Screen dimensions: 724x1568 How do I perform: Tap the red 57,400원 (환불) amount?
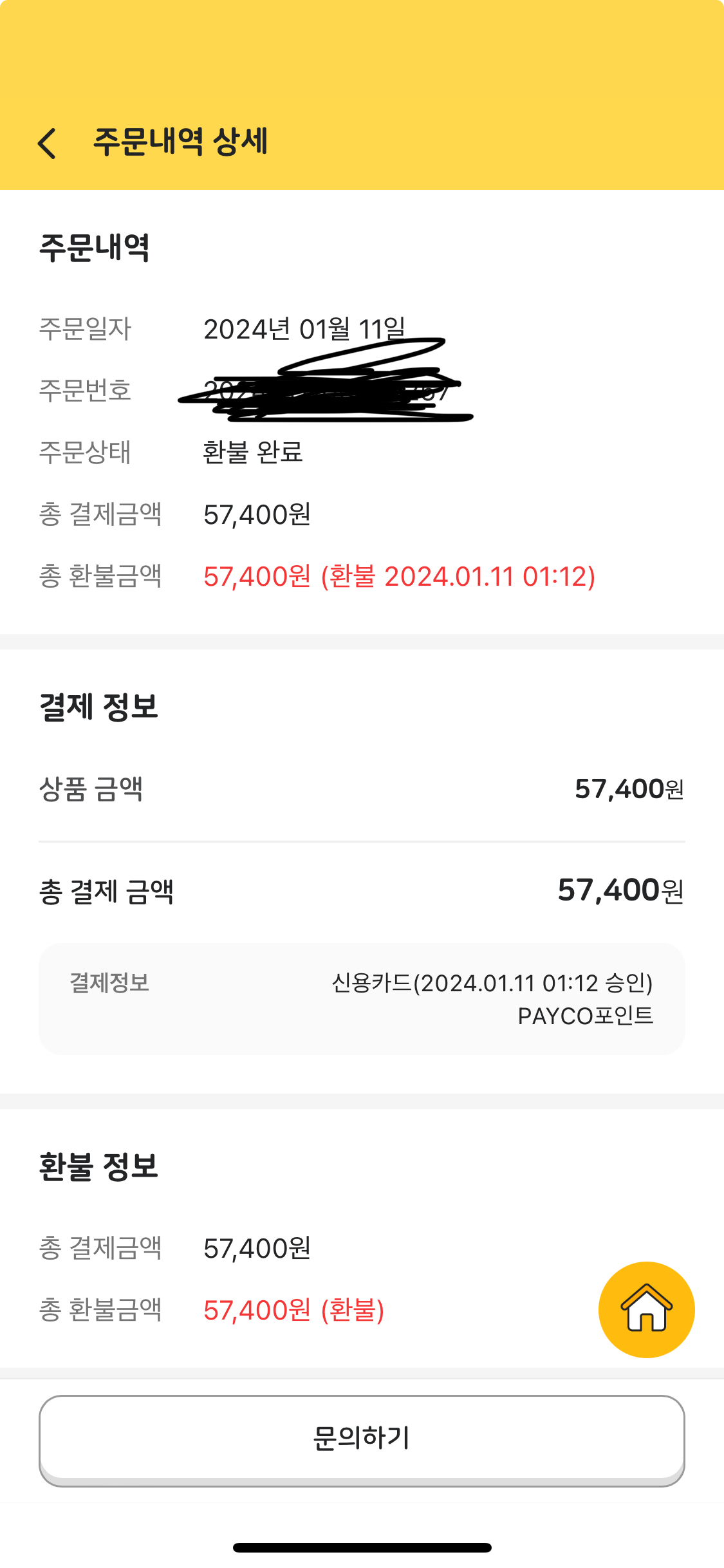293,1310
